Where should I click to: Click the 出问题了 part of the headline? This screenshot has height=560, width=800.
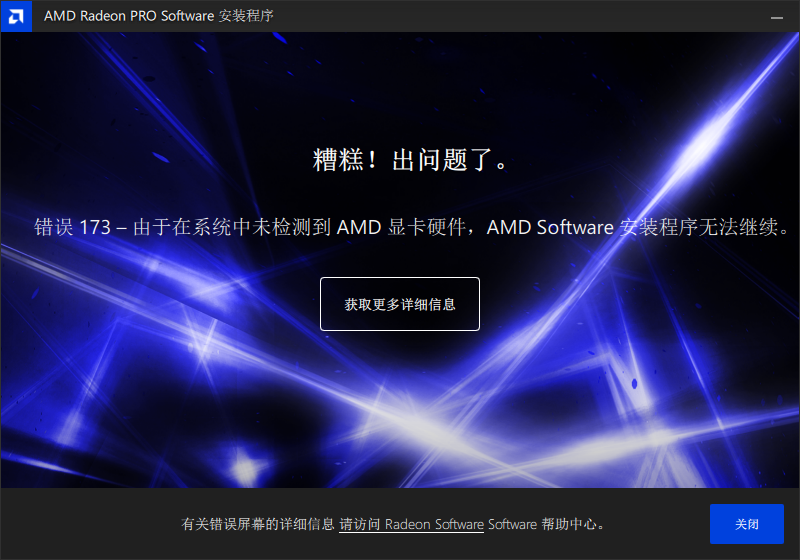pos(443,160)
